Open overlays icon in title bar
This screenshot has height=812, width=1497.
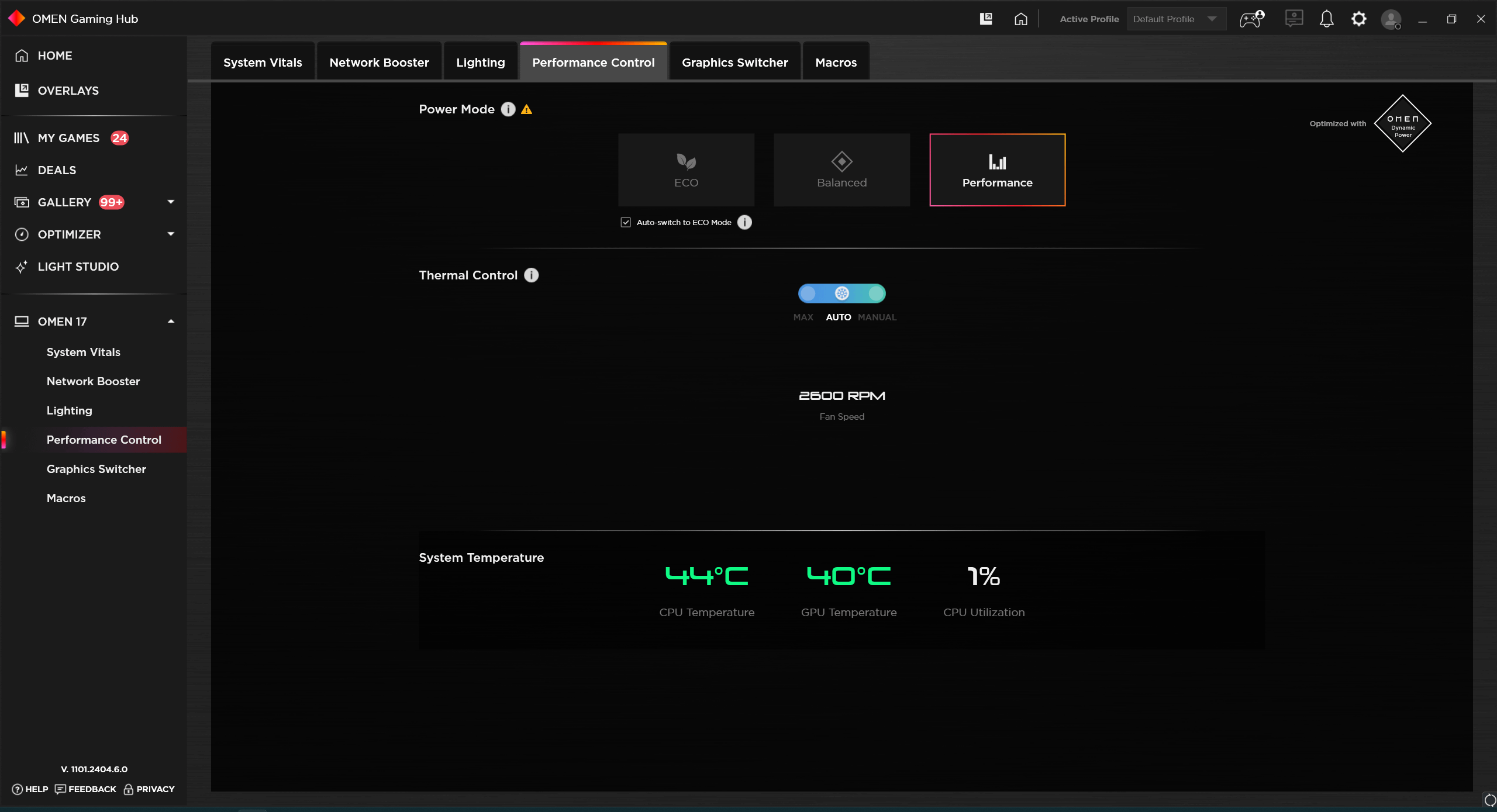[986, 19]
